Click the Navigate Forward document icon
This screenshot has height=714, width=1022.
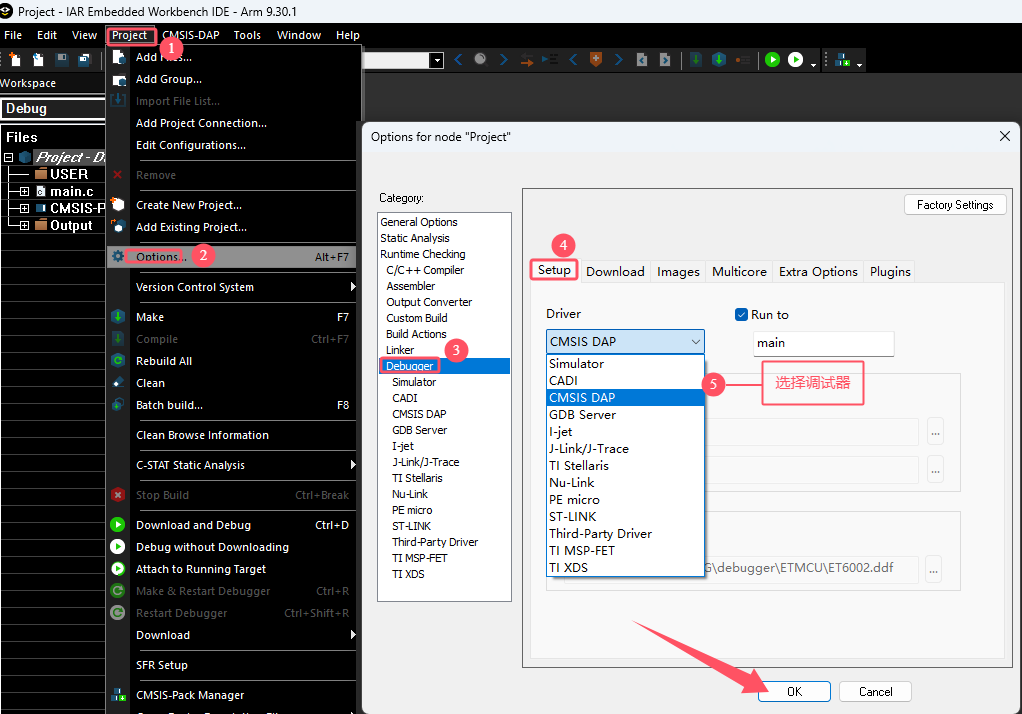point(665,60)
